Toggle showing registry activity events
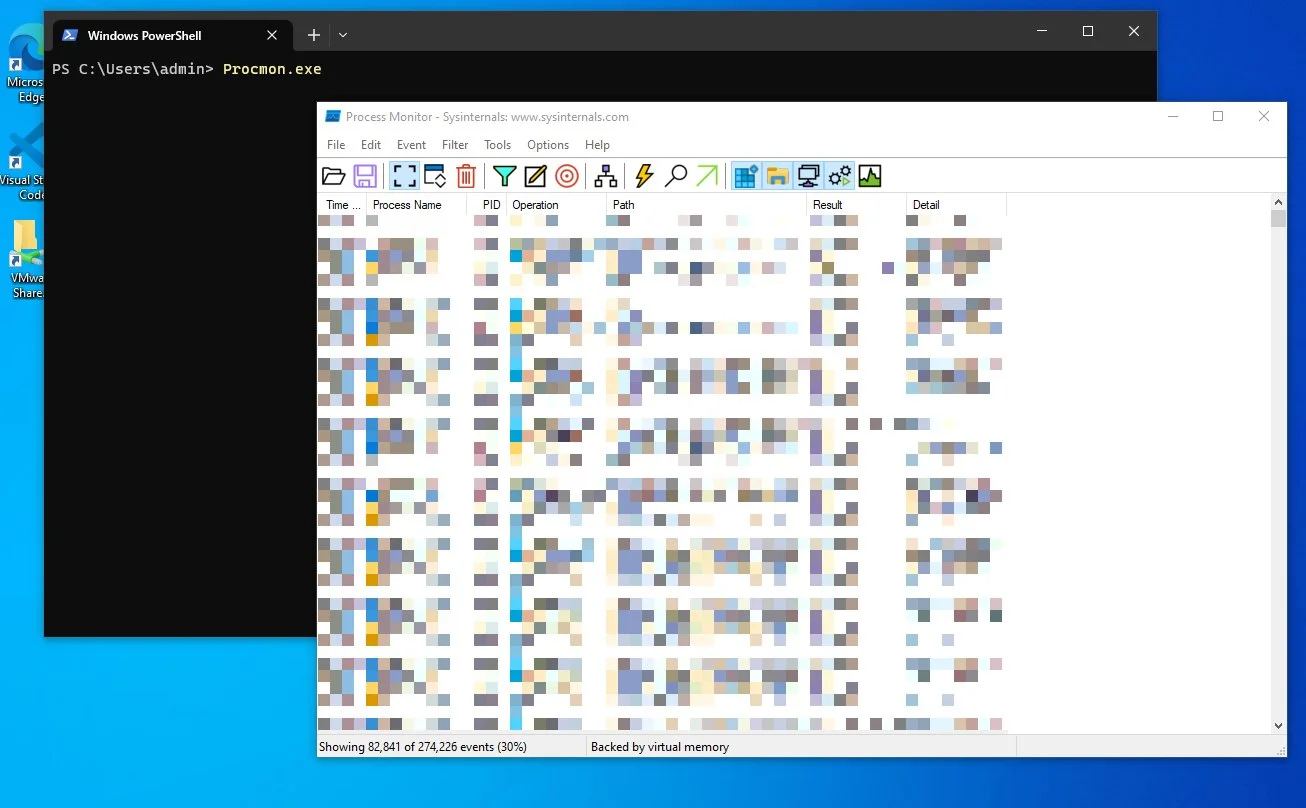This screenshot has height=808, width=1306. (x=745, y=175)
